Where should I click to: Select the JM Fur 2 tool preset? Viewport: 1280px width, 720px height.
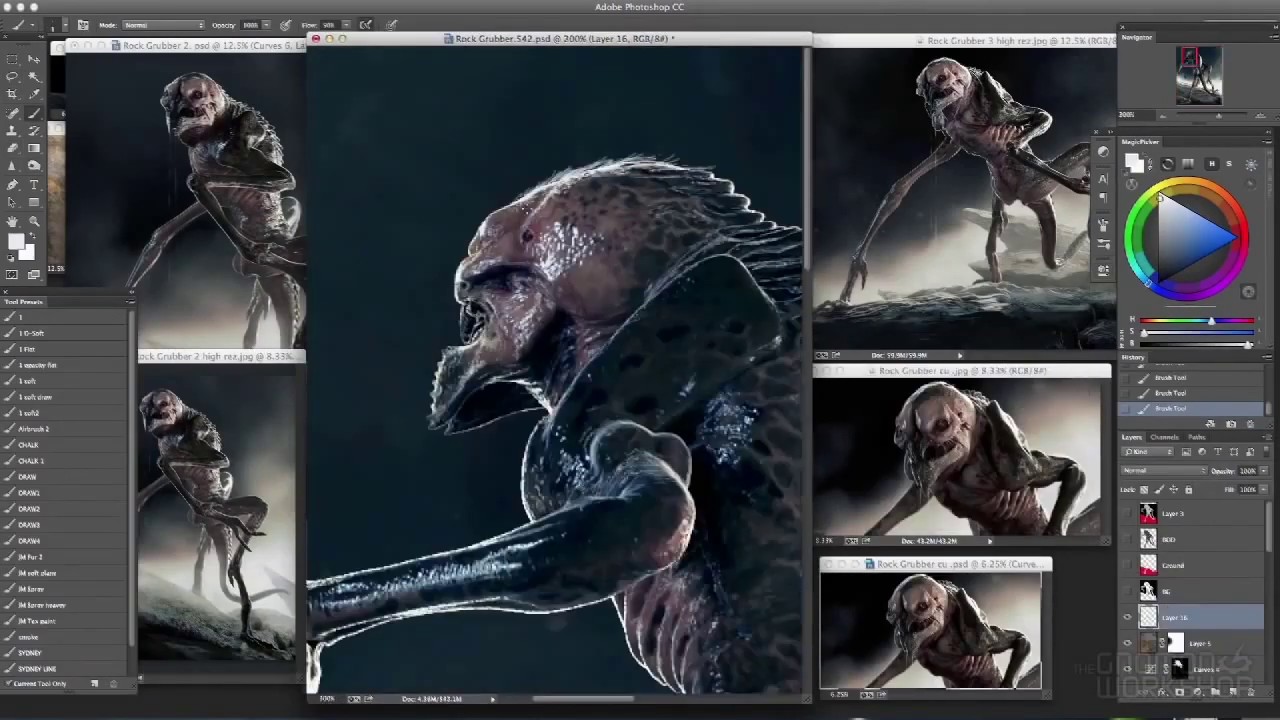pyautogui.click(x=66, y=557)
